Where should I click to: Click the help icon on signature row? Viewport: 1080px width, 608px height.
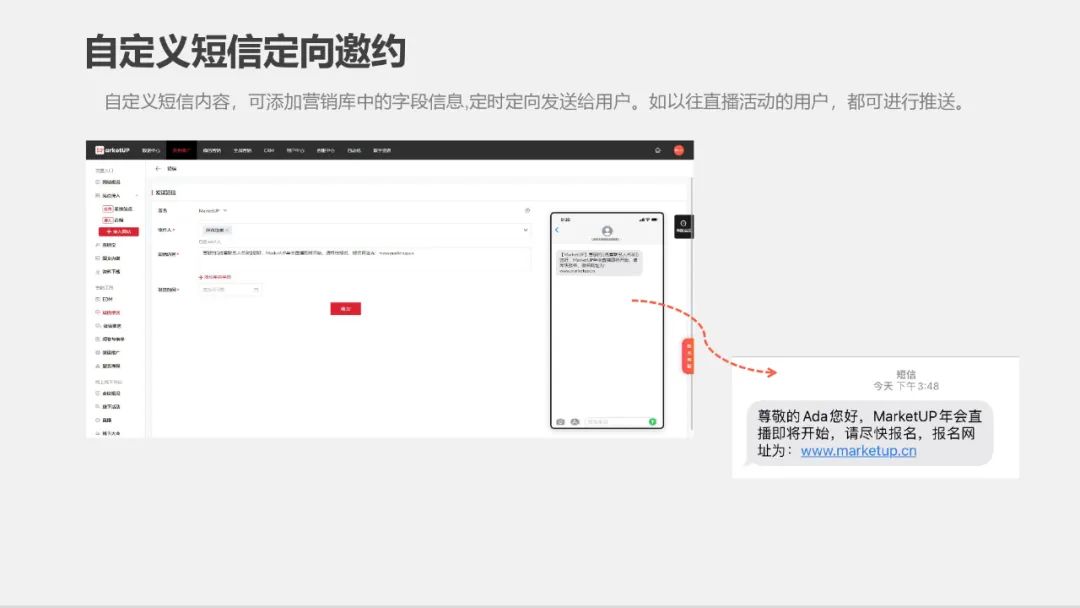pyautogui.click(x=528, y=211)
